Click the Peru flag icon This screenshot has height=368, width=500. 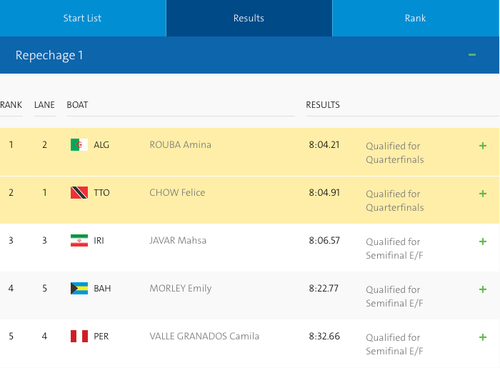pos(79,336)
